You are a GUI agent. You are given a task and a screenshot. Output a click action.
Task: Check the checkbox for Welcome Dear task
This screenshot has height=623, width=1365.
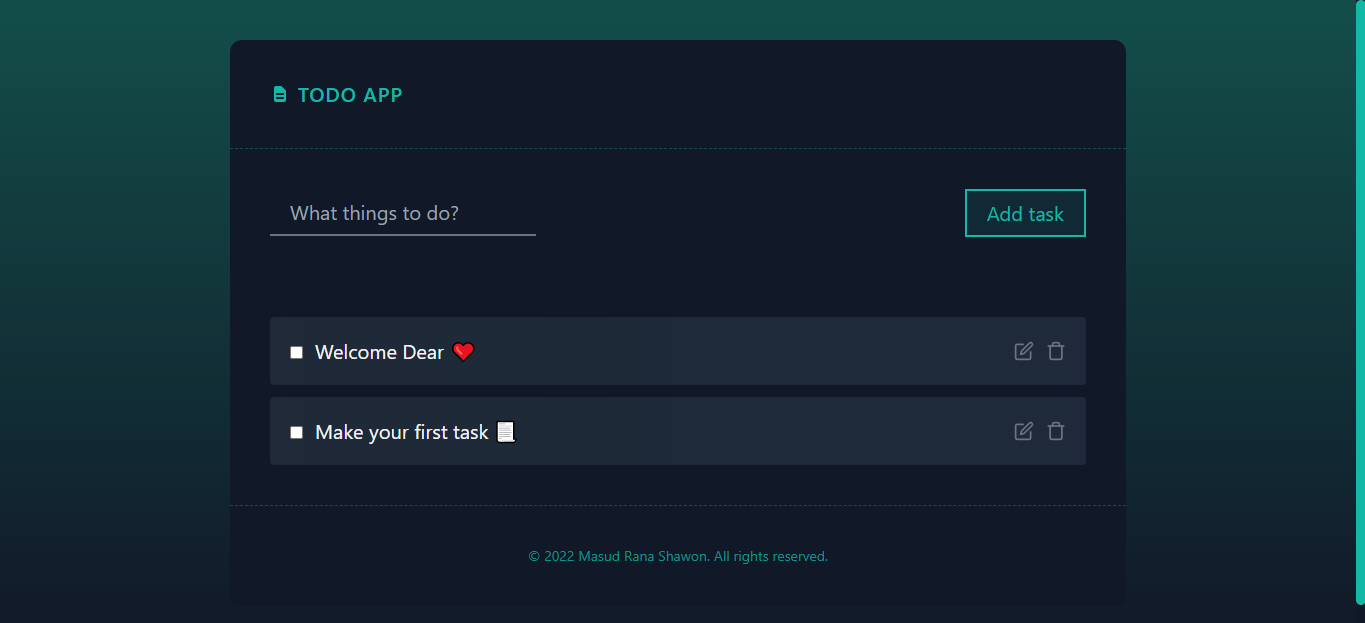pyautogui.click(x=296, y=351)
